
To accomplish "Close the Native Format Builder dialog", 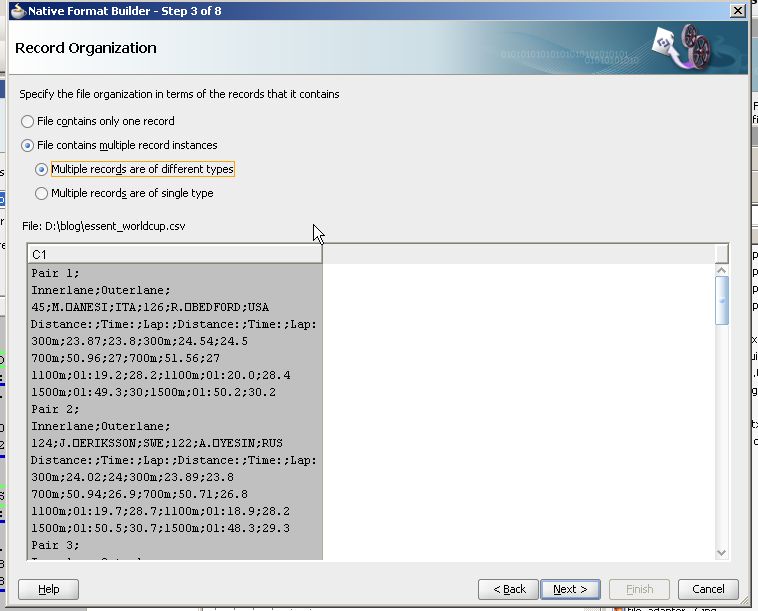I will tap(738, 10).
